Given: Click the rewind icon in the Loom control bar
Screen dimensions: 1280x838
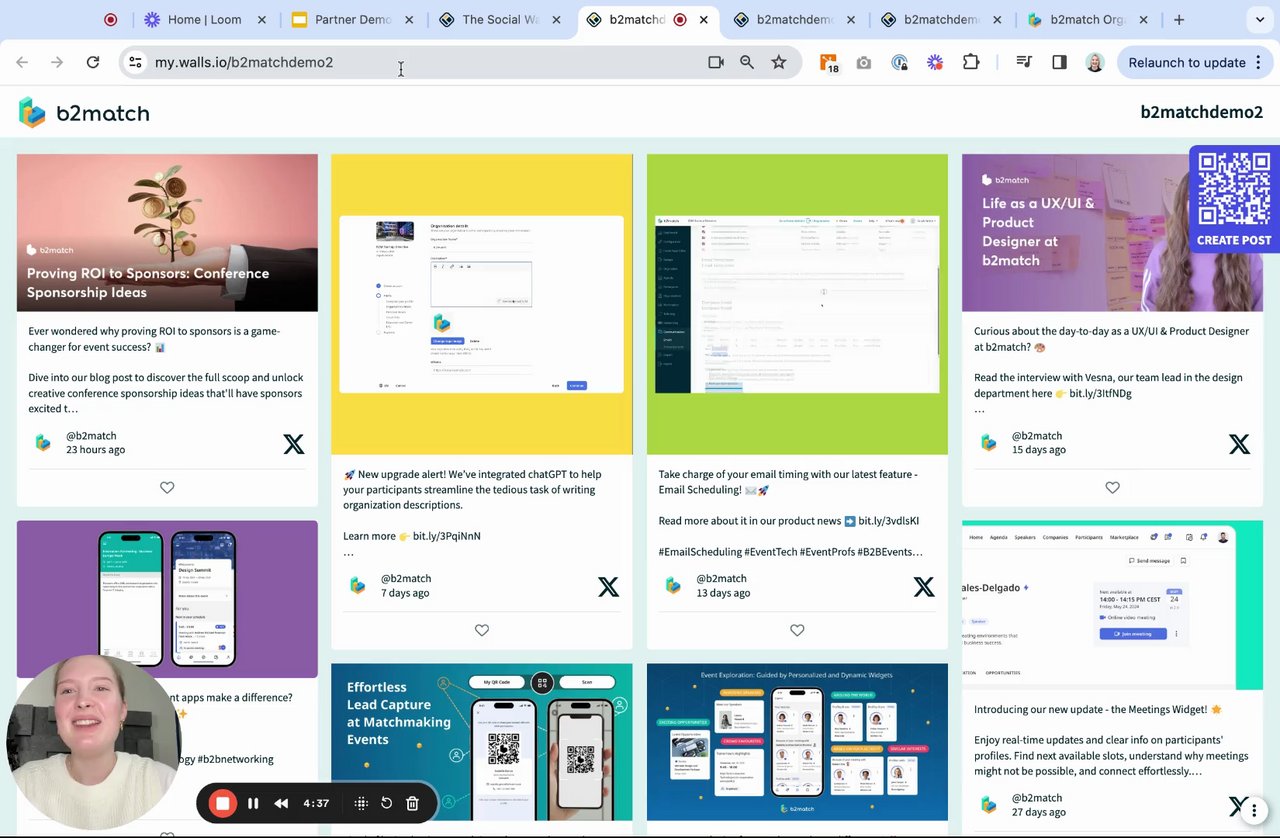Looking at the screenshot, I should click(x=282, y=803).
